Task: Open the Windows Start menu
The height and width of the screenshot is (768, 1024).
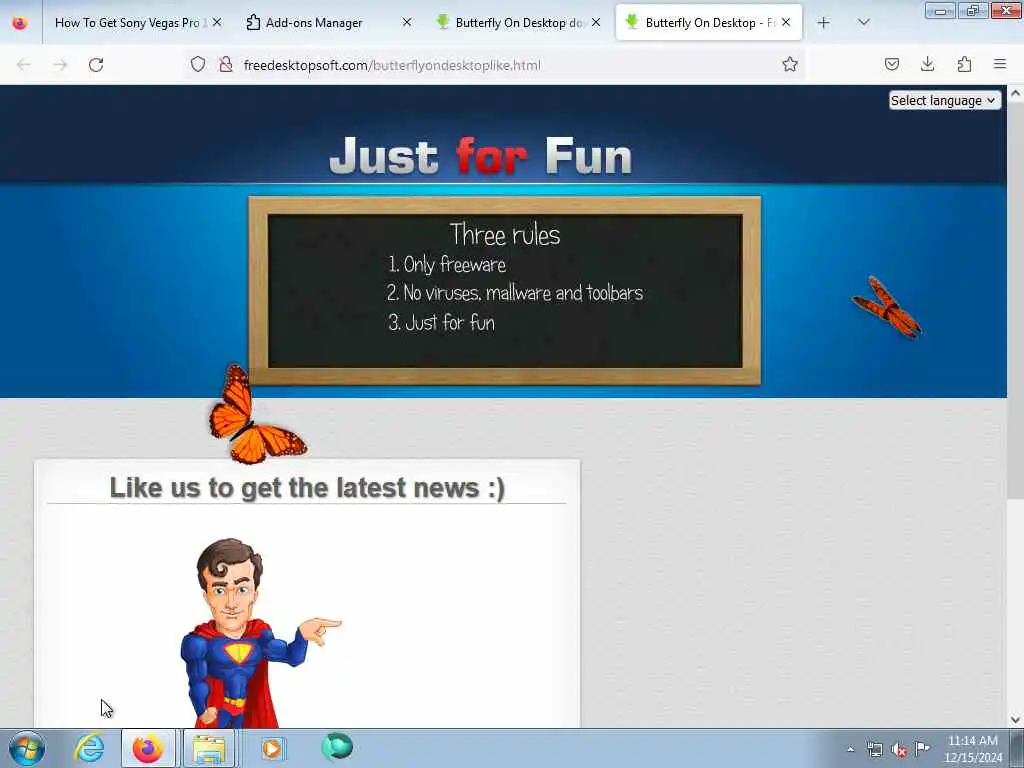Action: click(x=27, y=748)
